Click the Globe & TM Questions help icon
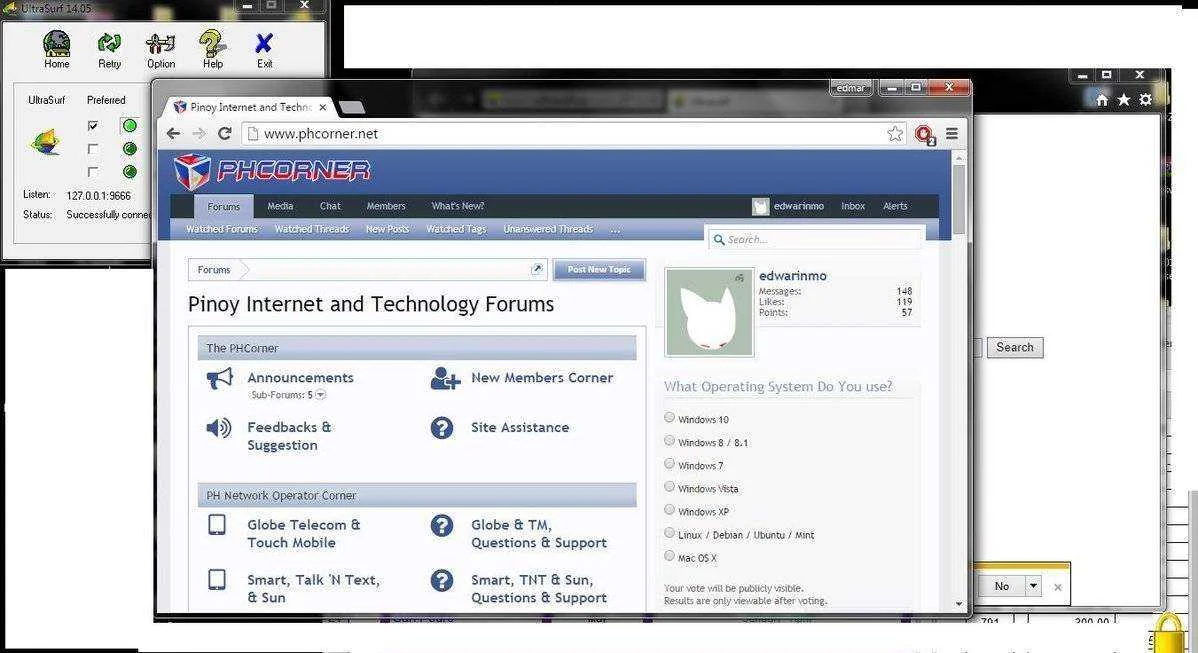The height and width of the screenshot is (653, 1198). click(x=442, y=525)
